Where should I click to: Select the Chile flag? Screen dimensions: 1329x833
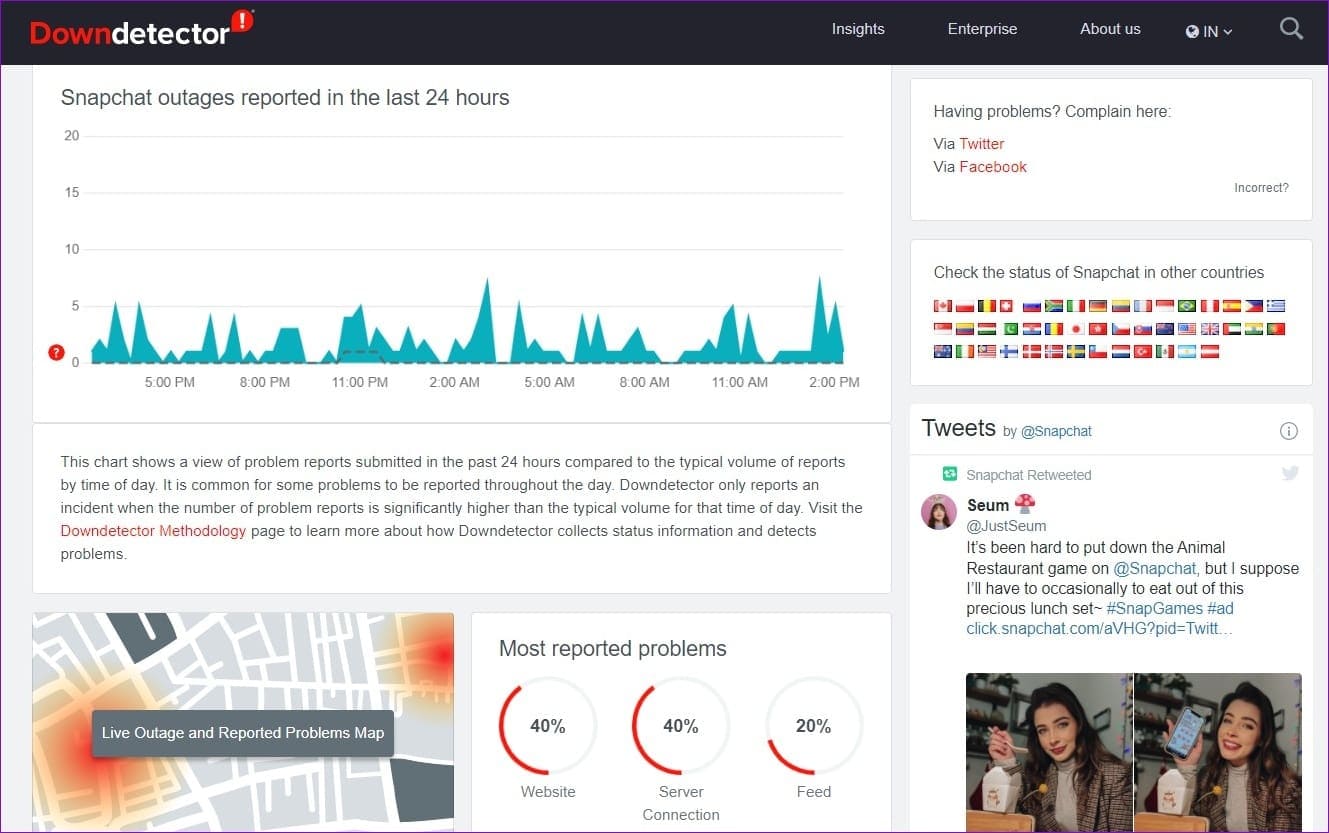point(1098,352)
